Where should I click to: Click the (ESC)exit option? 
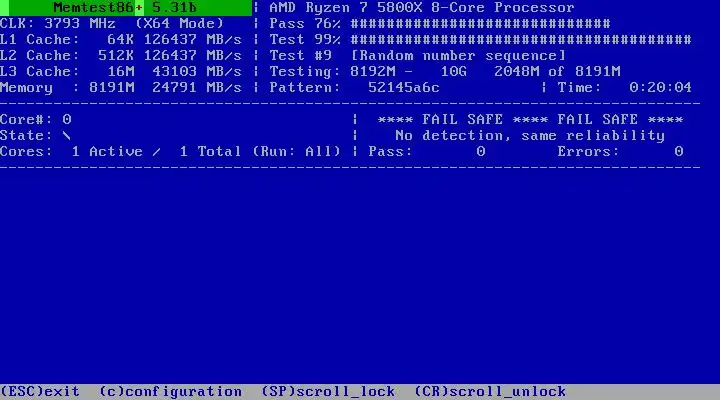tap(40, 391)
